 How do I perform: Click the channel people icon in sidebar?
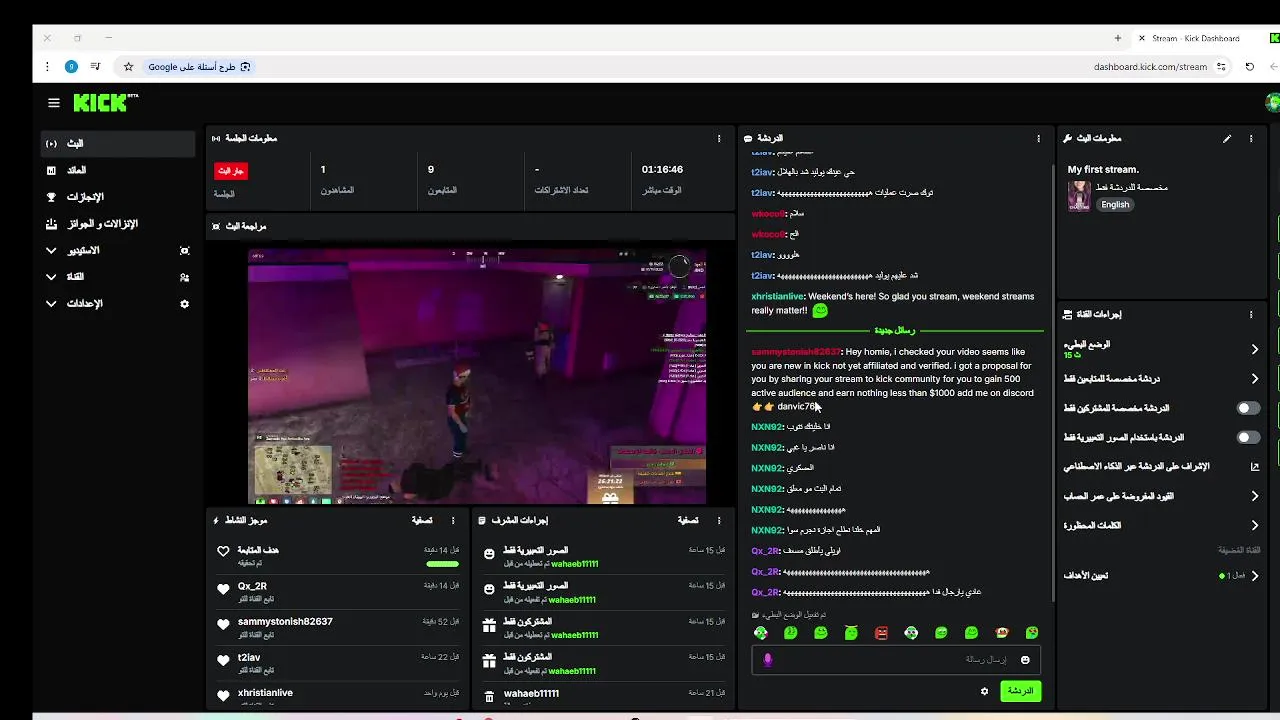[x=184, y=277]
